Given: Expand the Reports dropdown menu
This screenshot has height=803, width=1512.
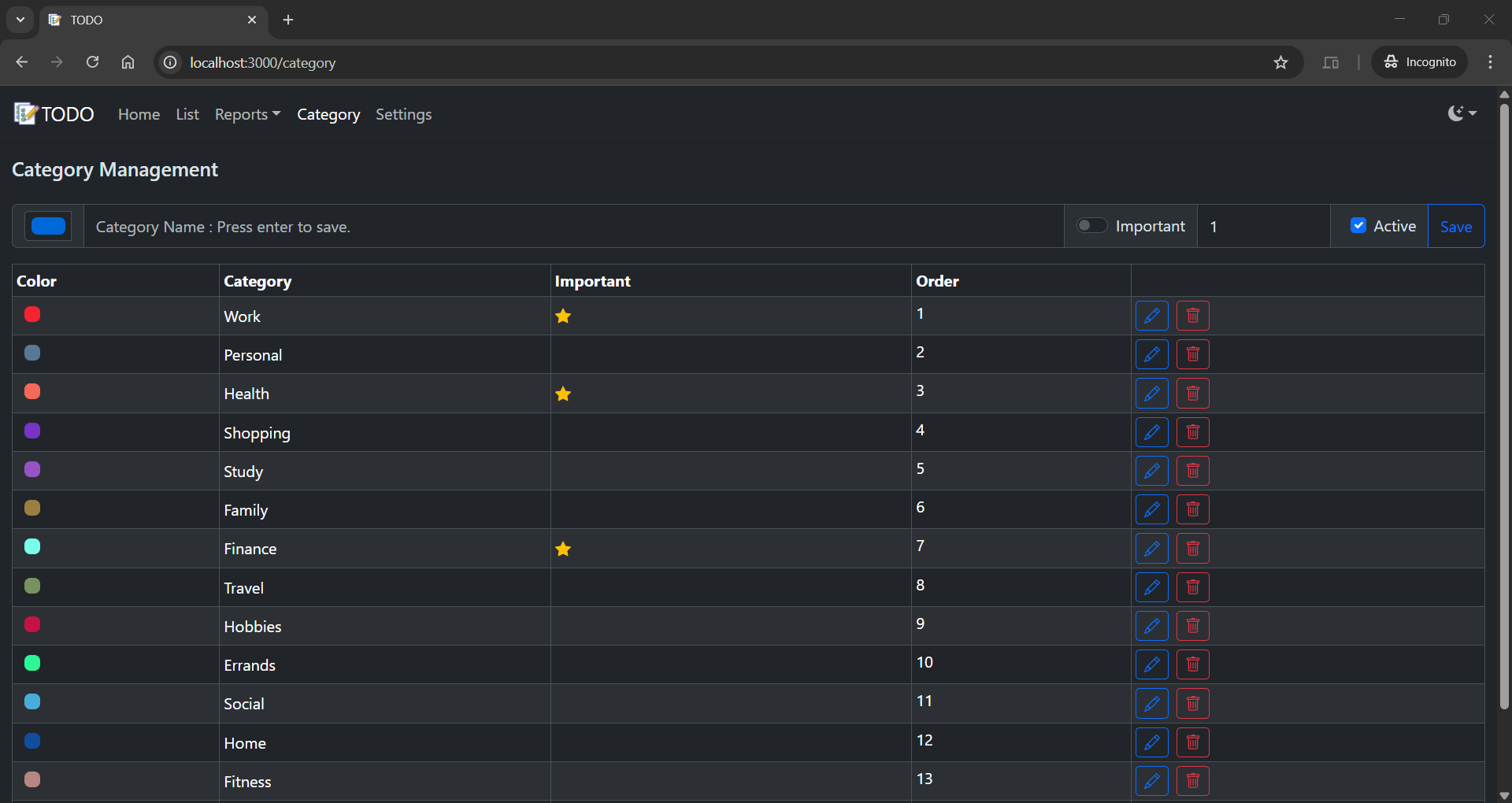Looking at the screenshot, I should pyautogui.click(x=247, y=114).
